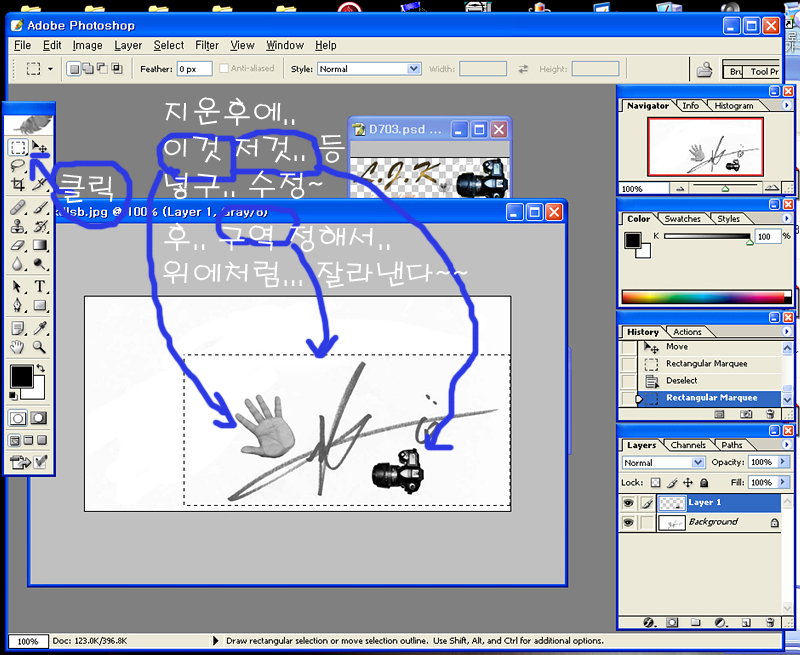800x655 pixels.
Task: Delete layer using Layers panel trash icon
Action: coord(769,622)
